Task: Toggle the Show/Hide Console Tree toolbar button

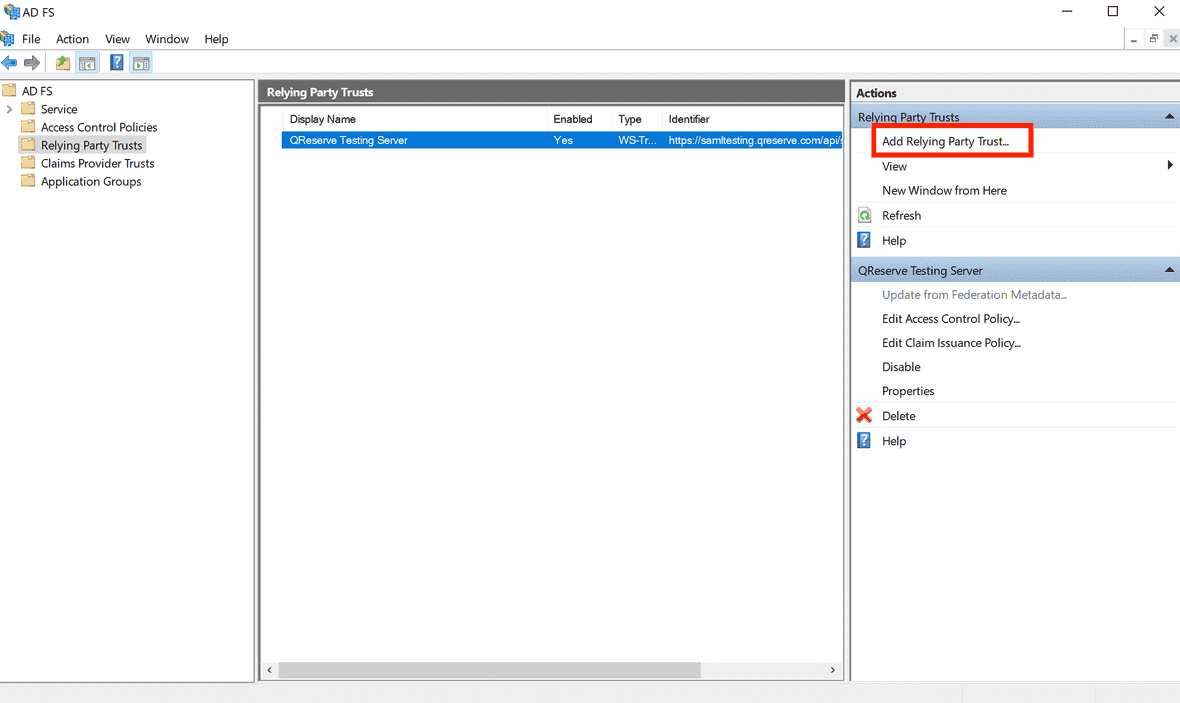Action: tap(88, 63)
